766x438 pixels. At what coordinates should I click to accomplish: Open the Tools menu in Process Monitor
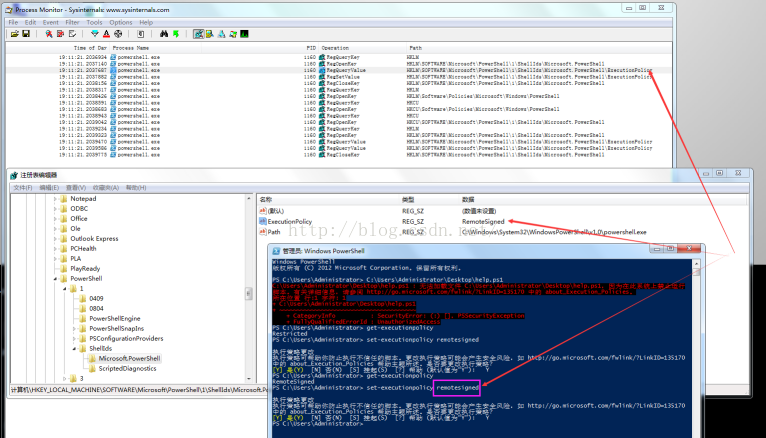pyautogui.click(x=94, y=22)
